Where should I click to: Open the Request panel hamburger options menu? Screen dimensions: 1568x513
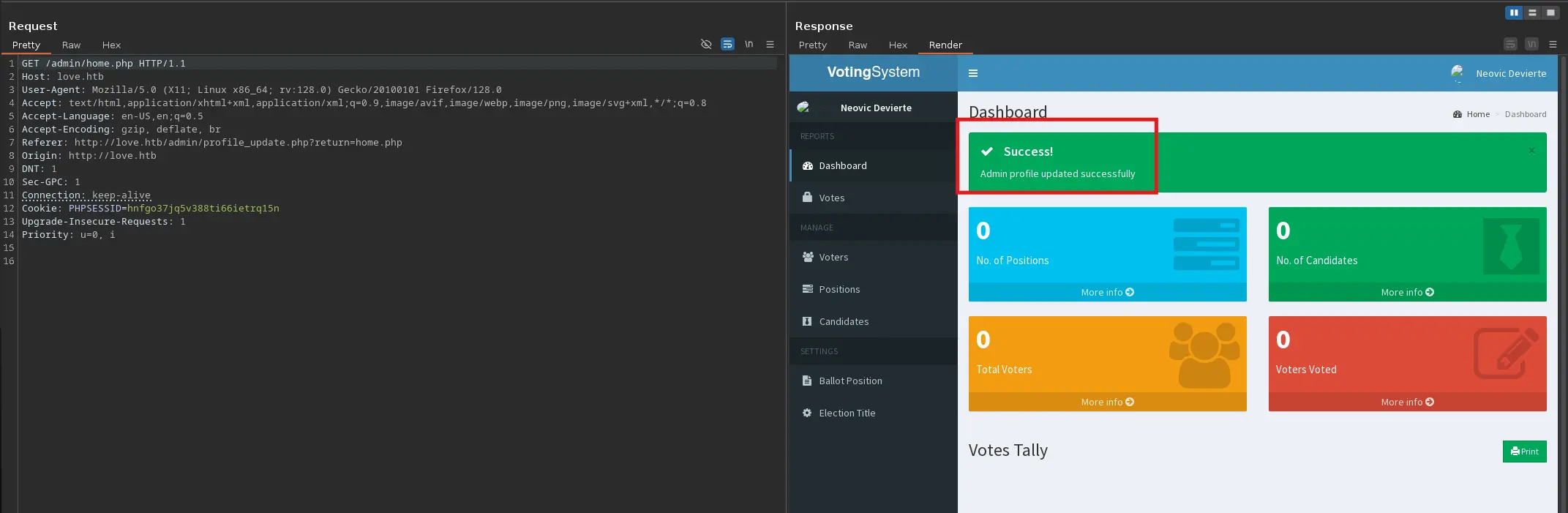[770, 44]
